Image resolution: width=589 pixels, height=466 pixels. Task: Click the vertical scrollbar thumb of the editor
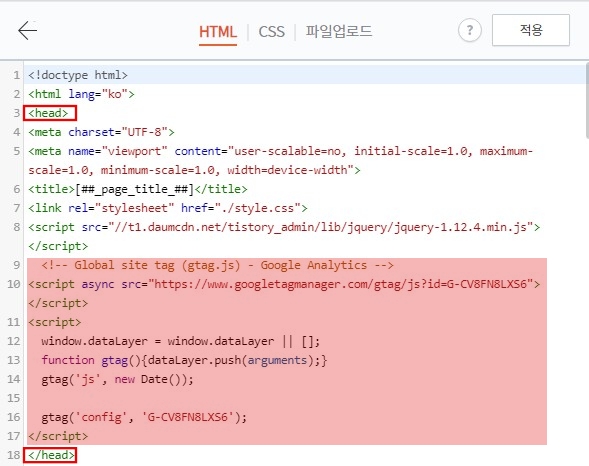[x=586, y=101]
